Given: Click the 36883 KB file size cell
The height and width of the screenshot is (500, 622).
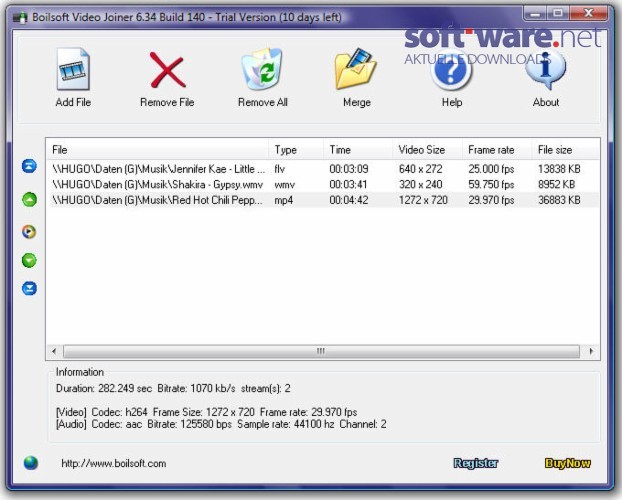Looking at the screenshot, I should [559, 200].
